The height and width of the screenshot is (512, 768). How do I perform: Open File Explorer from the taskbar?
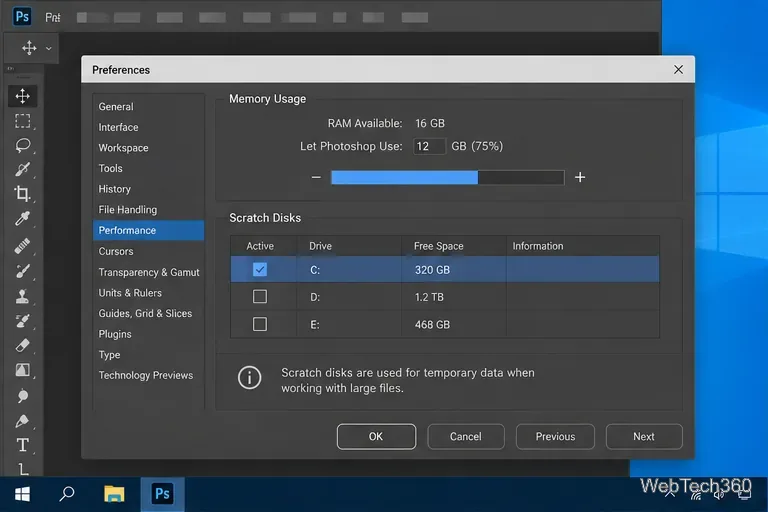tap(114, 494)
